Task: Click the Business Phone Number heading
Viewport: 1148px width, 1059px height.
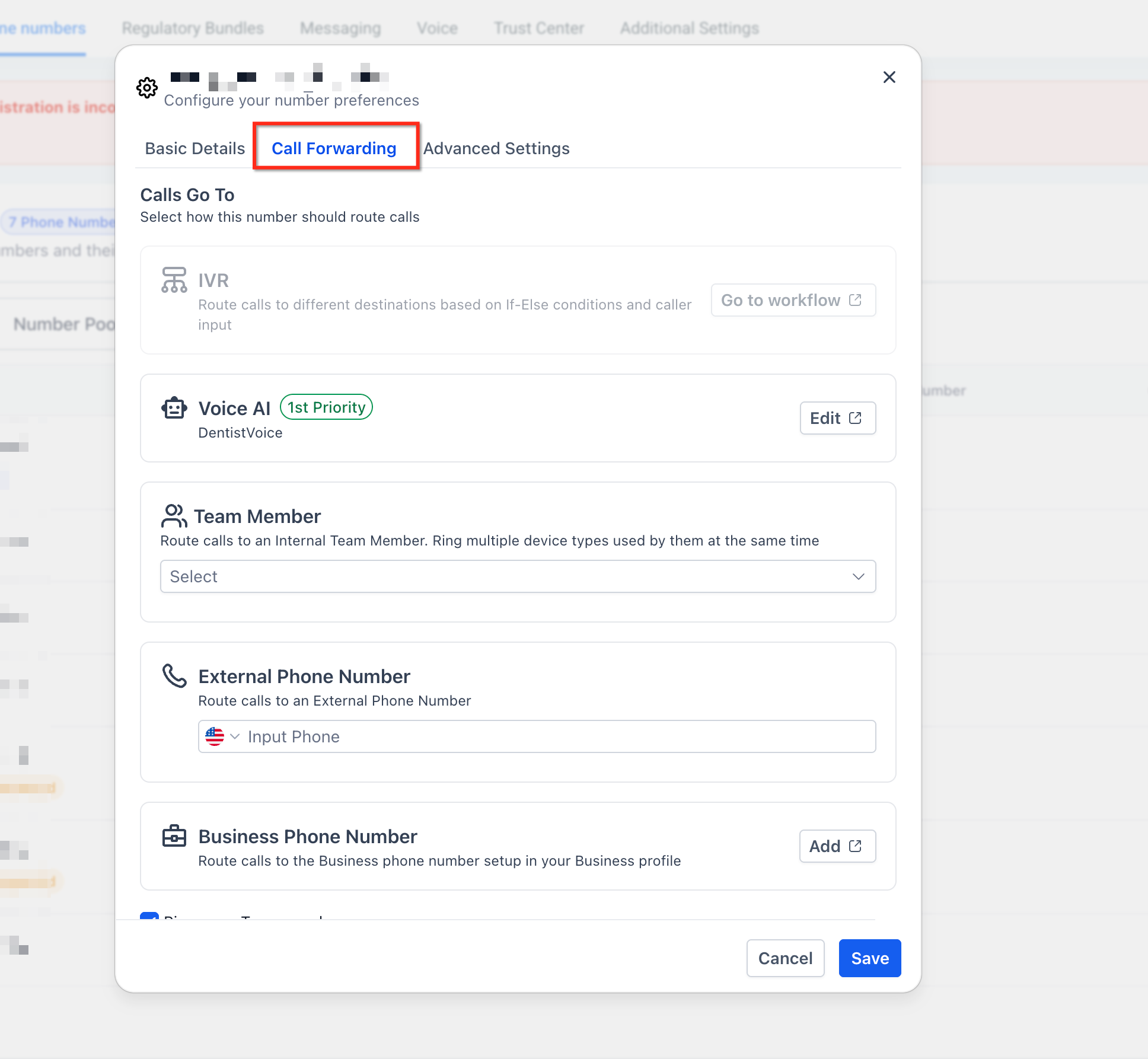Action: pyautogui.click(x=308, y=837)
